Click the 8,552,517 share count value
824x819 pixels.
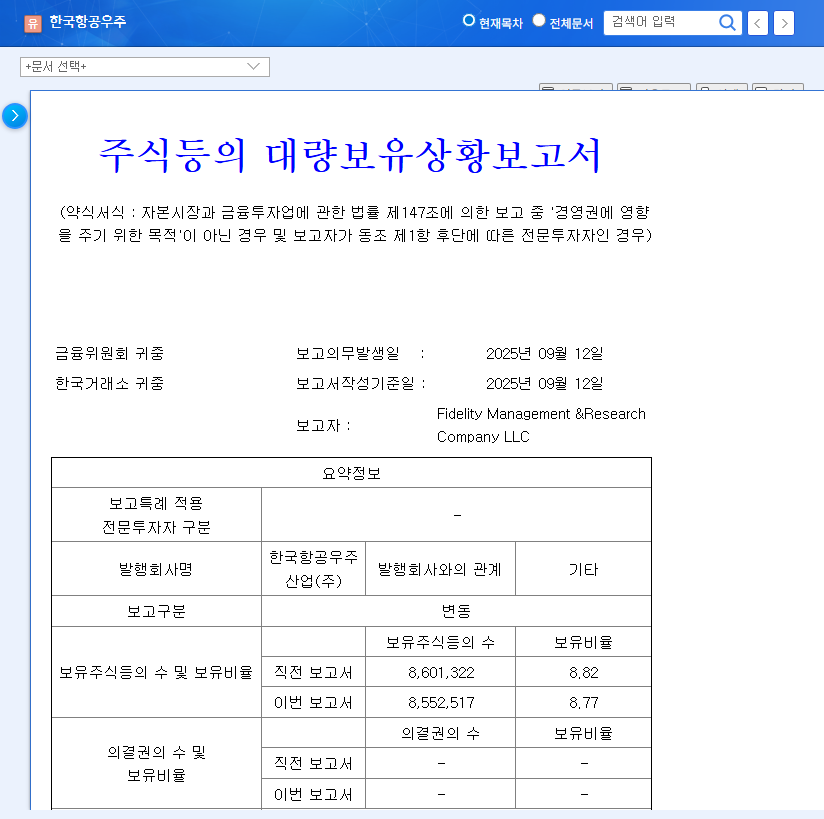[440, 702]
